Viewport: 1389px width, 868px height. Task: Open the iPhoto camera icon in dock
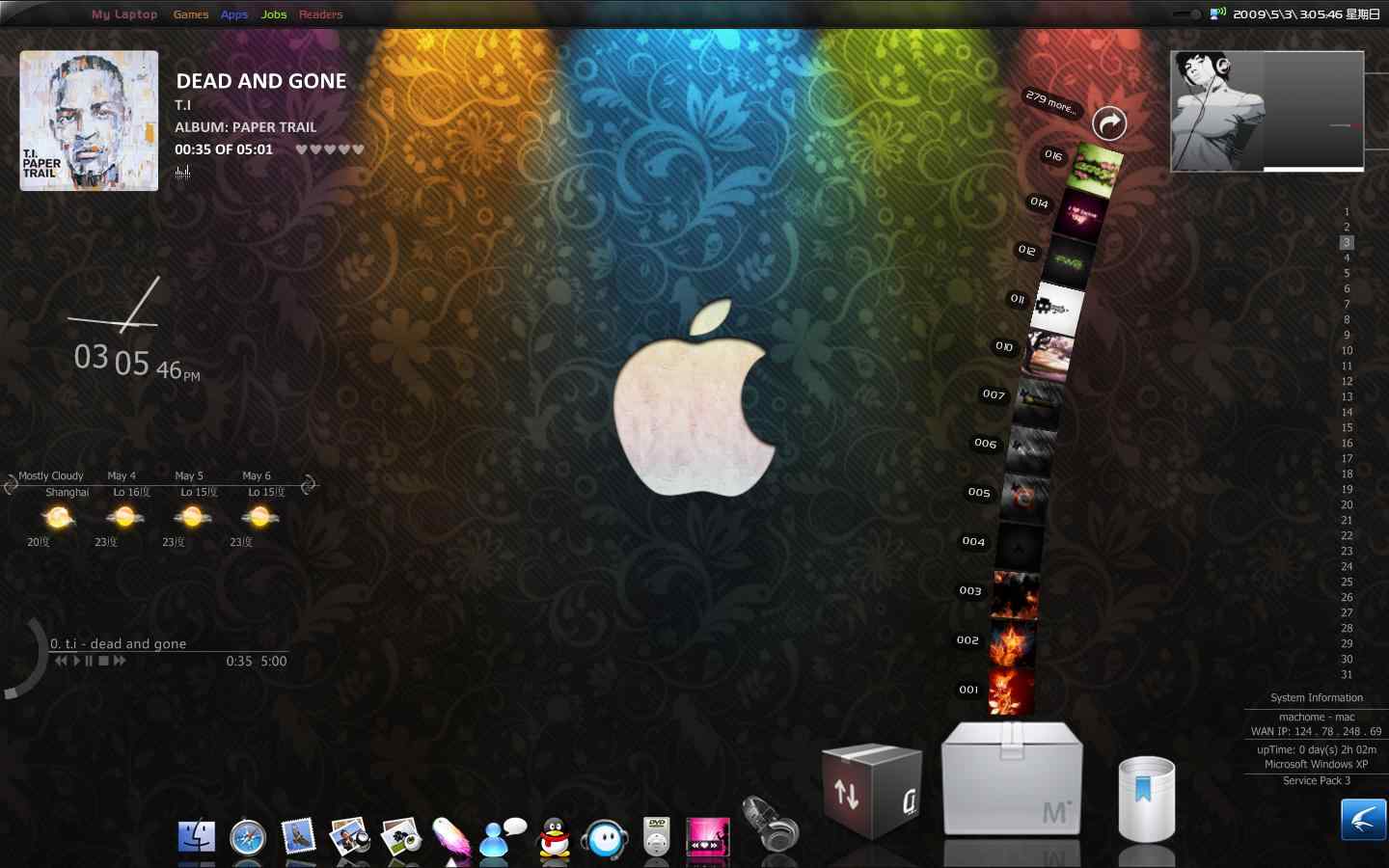(x=401, y=836)
